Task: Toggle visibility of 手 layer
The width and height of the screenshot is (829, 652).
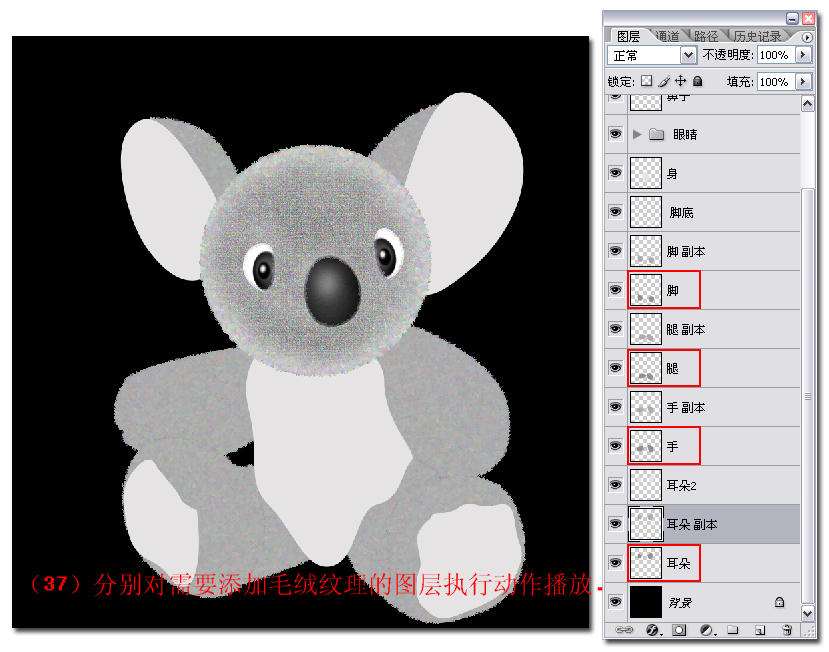Action: (615, 446)
